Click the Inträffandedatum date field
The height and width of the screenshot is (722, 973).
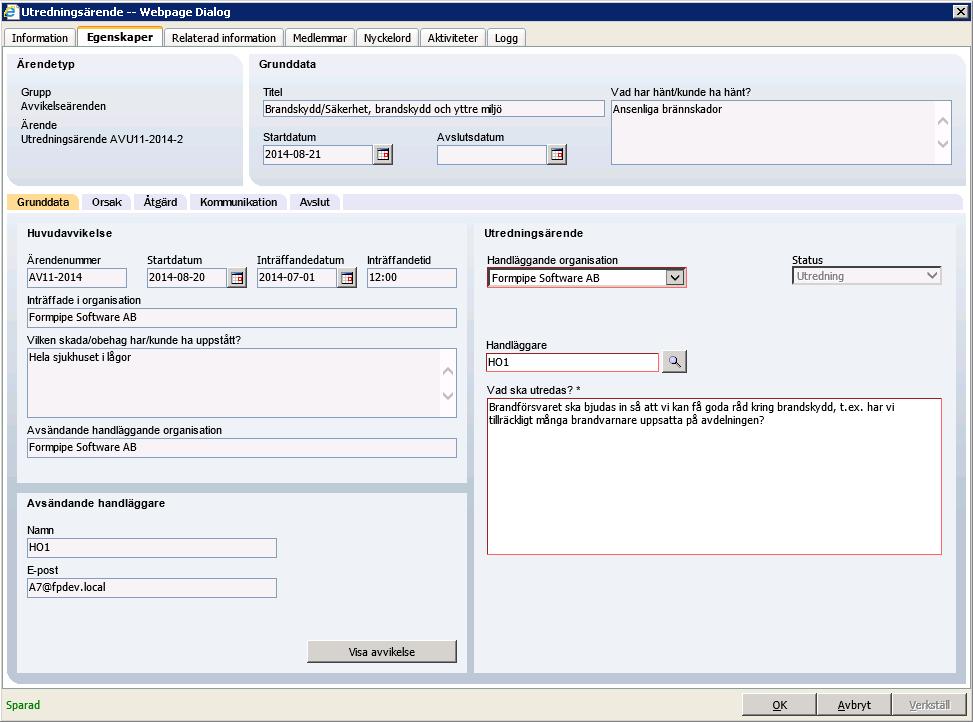click(297, 277)
